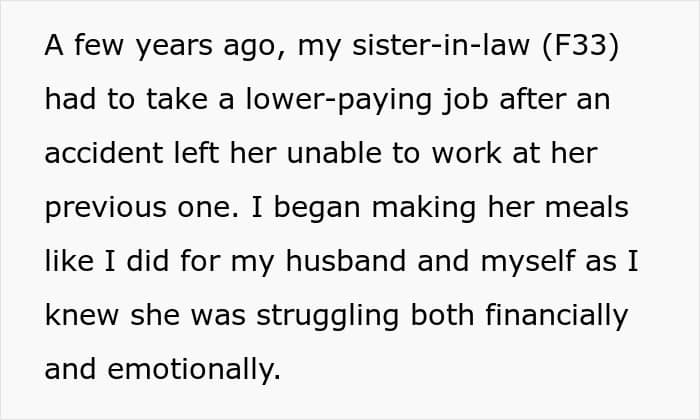Click the word 'making'

(424, 208)
